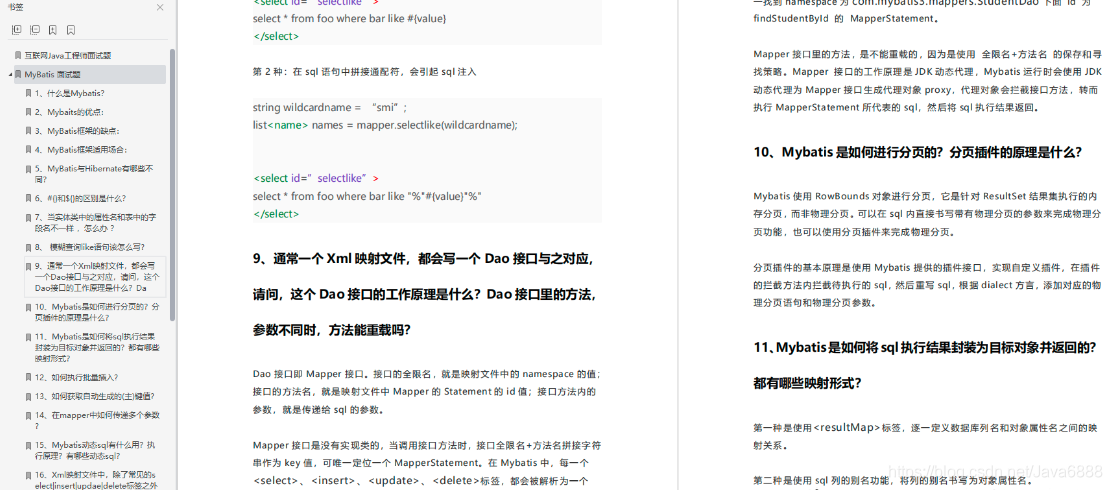1112x490 pixels.
Task: Select bookmark 4、MyBatis框架适用场合
Action: click(81, 150)
